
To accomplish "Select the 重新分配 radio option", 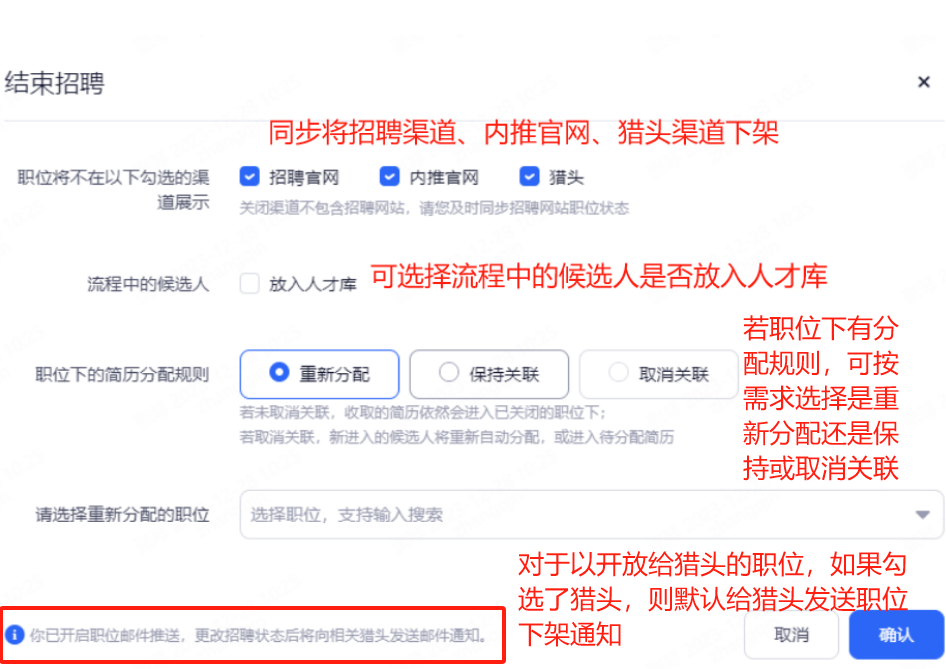I will [x=319, y=374].
